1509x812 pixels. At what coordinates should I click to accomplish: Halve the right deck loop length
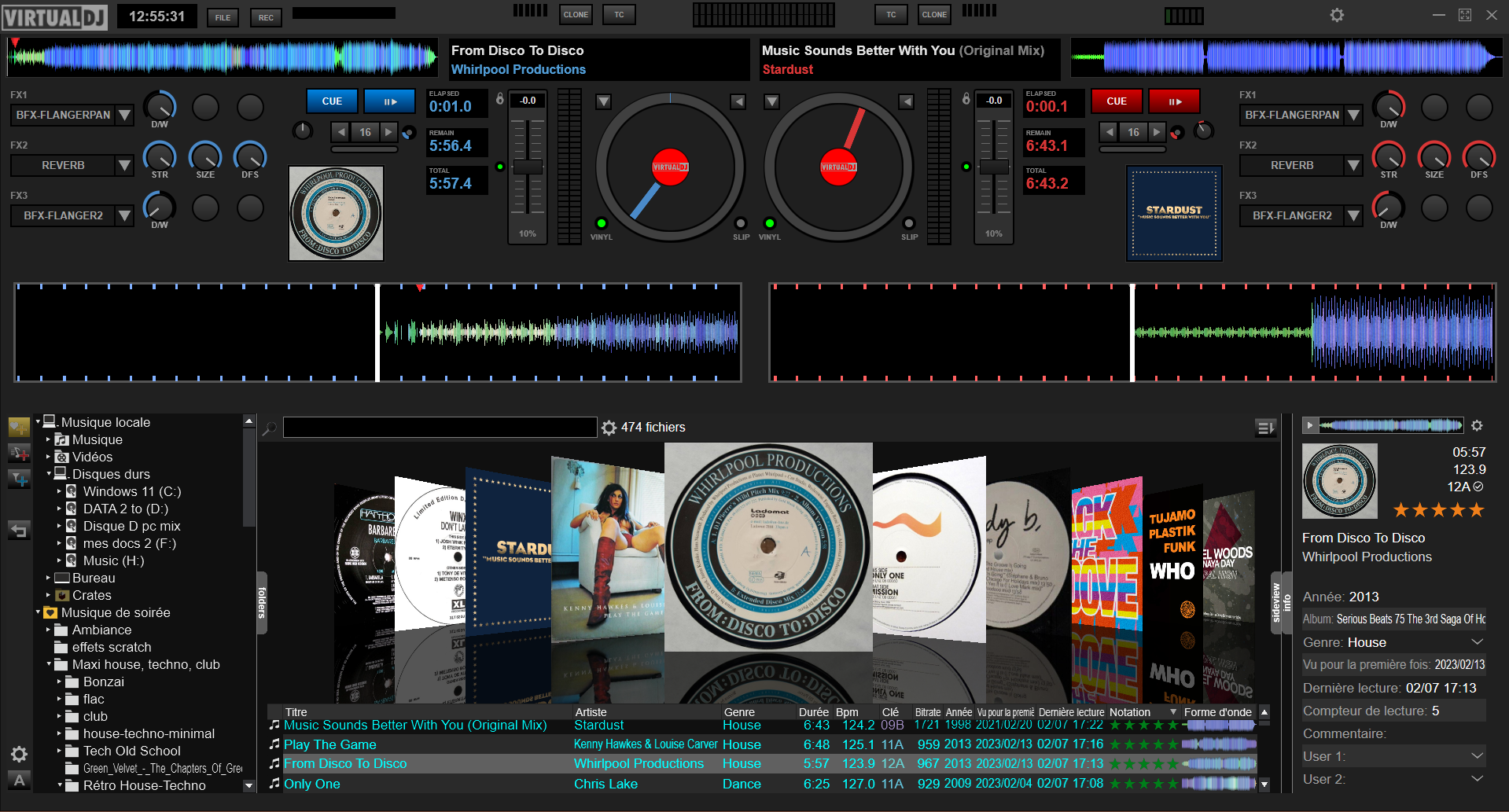pos(1110,132)
